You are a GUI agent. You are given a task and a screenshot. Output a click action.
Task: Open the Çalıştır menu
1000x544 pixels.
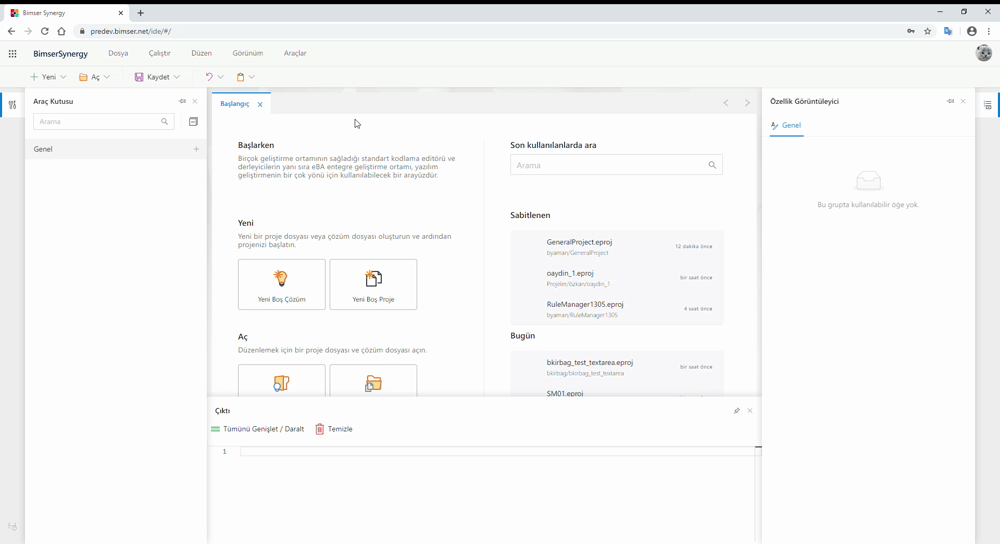coord(159,53)
